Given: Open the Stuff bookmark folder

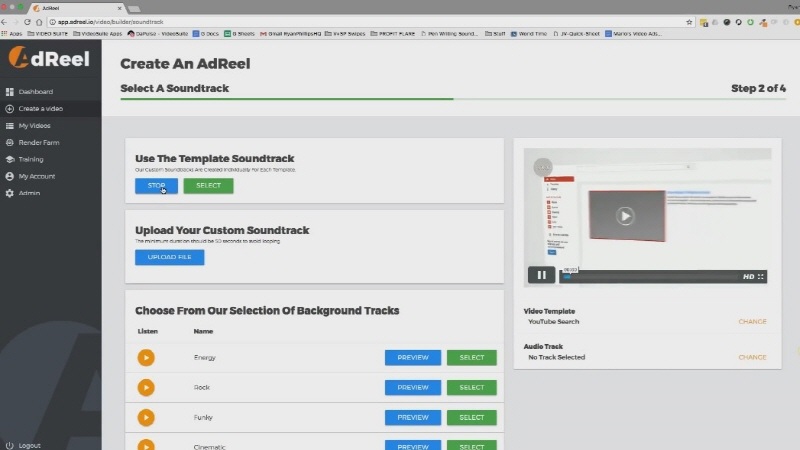Looking at the screenshot, I should 495,34.
